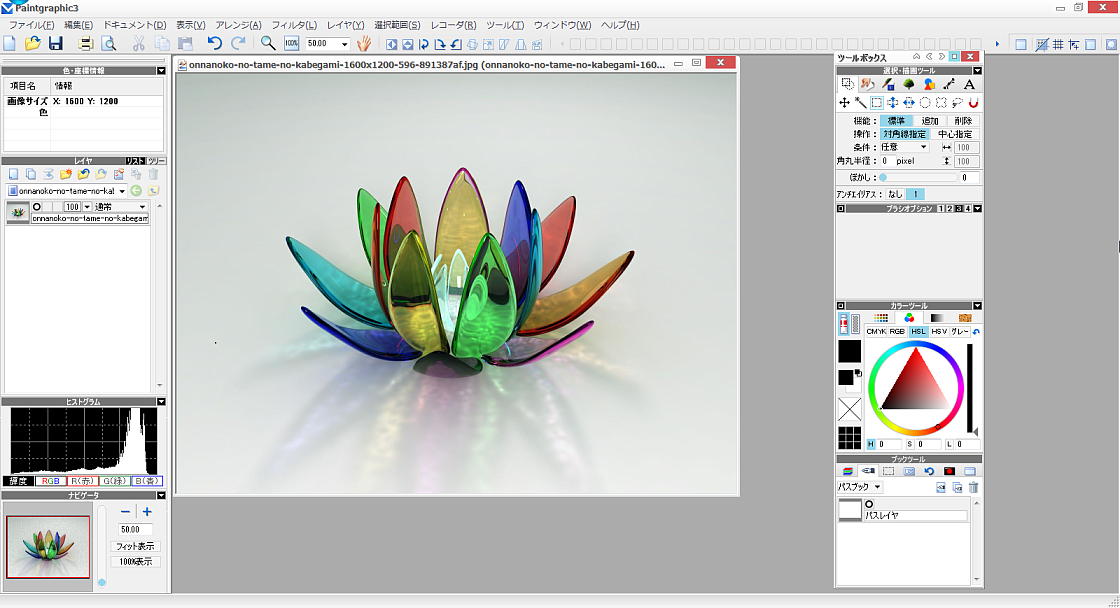
Task: Switch color model to HSV
Action: [x=939, y=332]
